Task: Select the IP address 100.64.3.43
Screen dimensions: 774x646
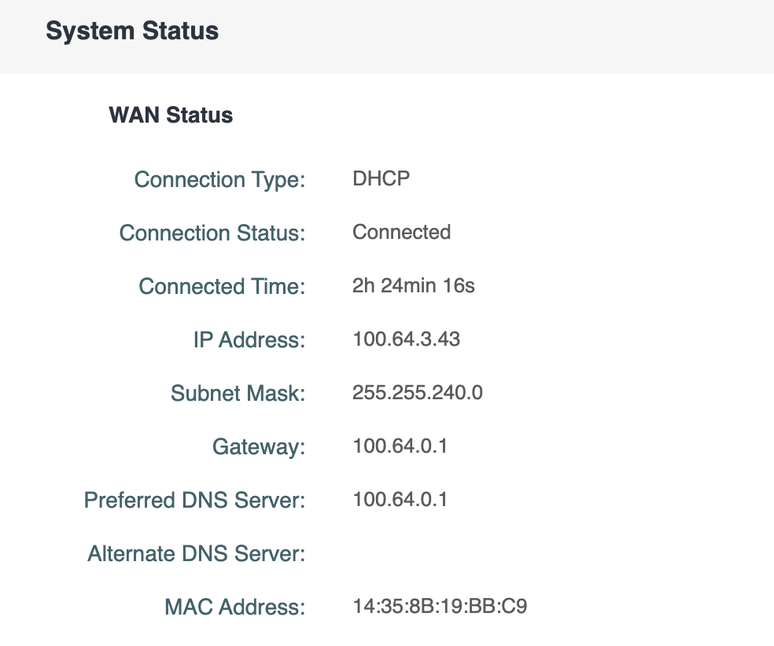Action: coord(406,339)
